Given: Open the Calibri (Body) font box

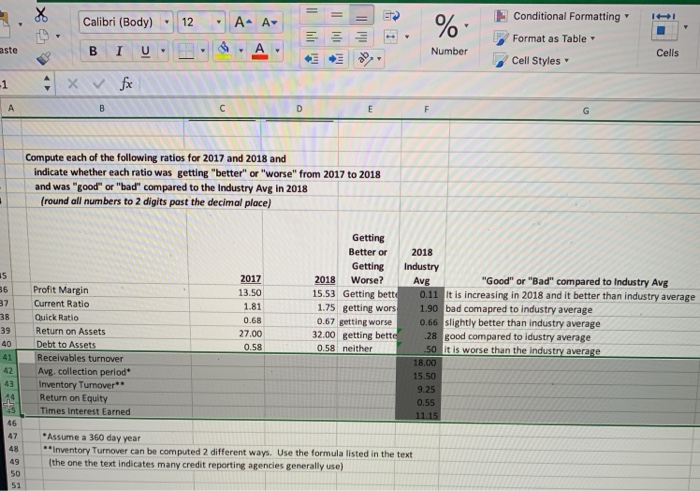Looking at the screenshot, I should [125, 22].
